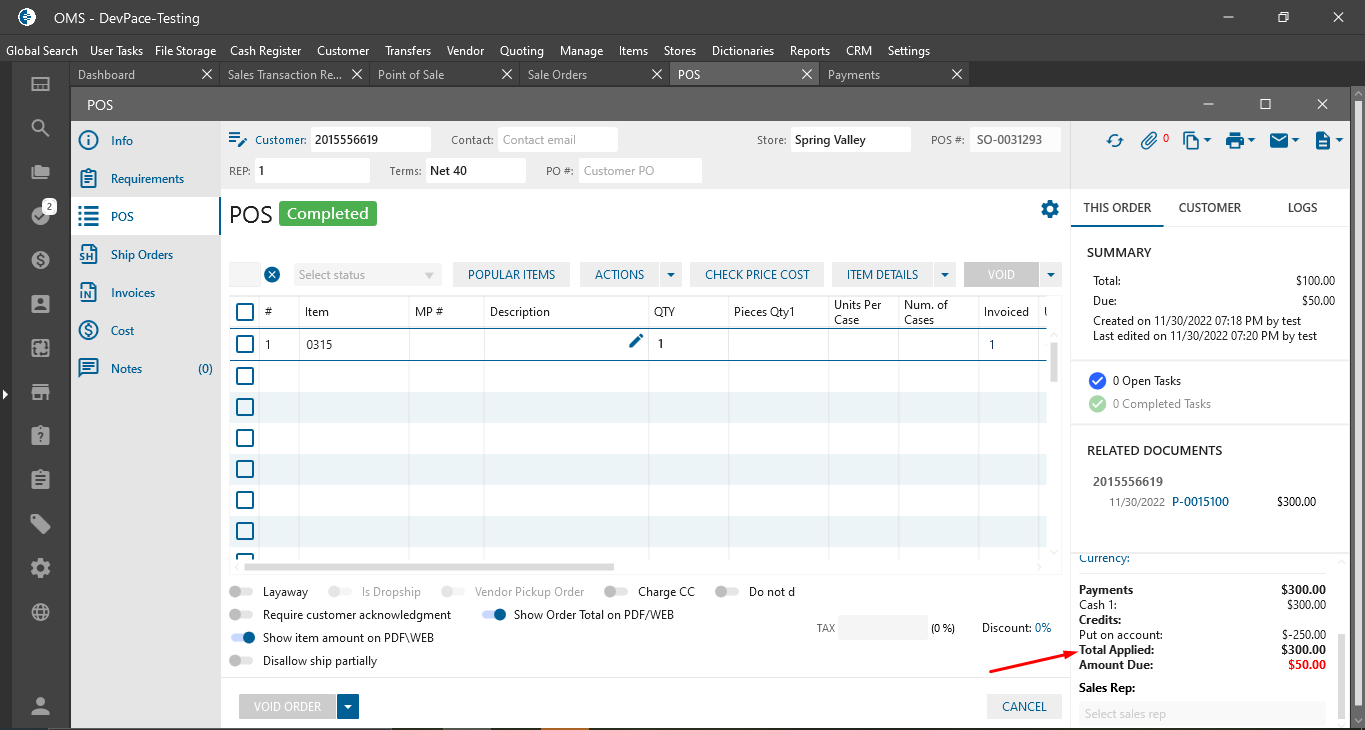
Task: Click the refresh icon in order panel
Action: [x=1114, y=141]
